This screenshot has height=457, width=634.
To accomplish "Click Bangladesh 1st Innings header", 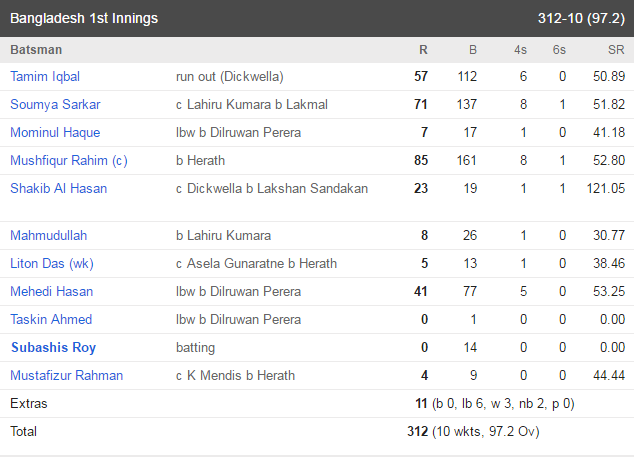I will pos(84,18).
